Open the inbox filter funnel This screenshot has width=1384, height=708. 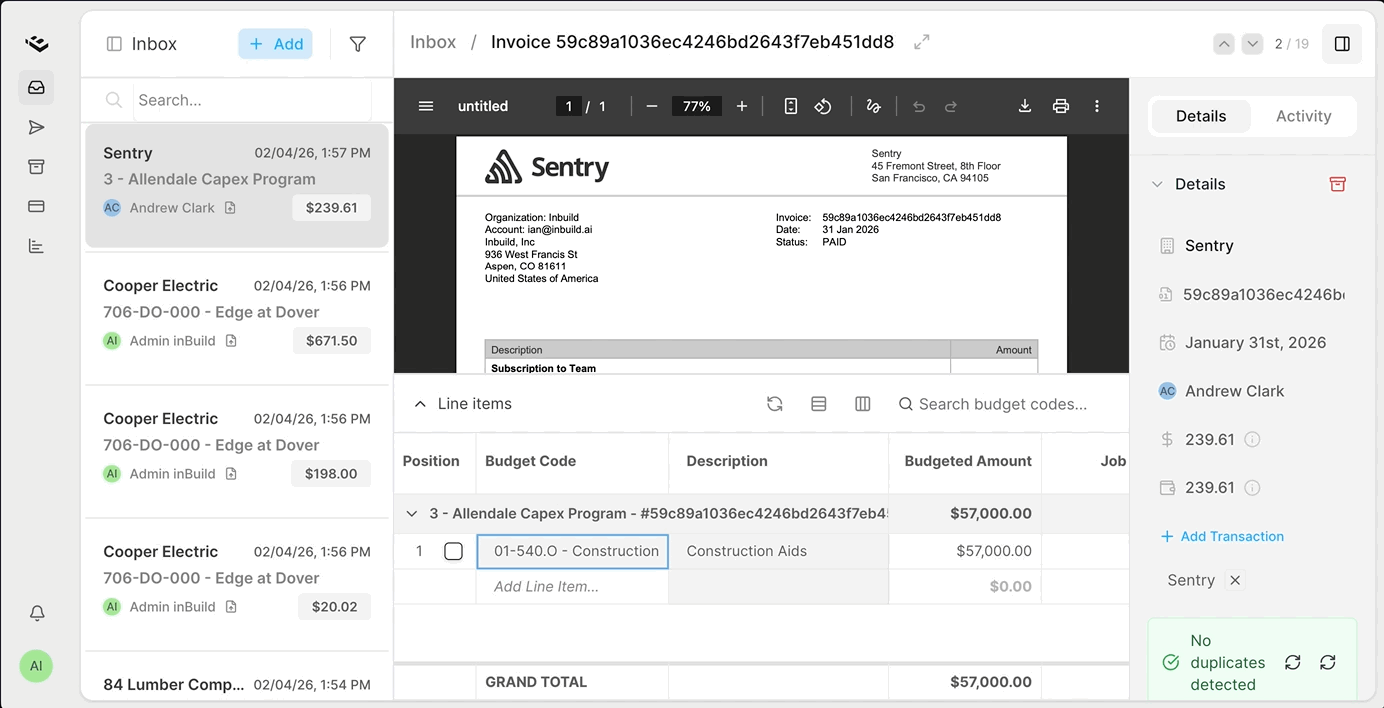(357, 44)
